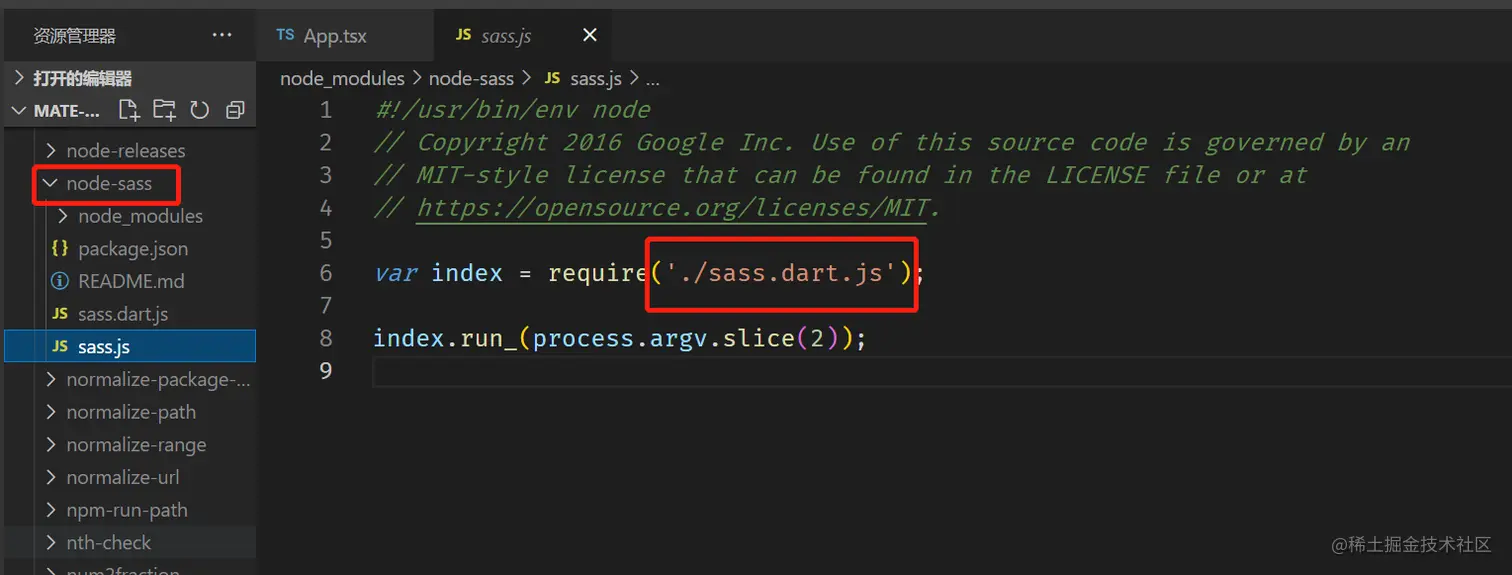
Task: Create a new folder in explorer
Action: (x=164, y=110)
